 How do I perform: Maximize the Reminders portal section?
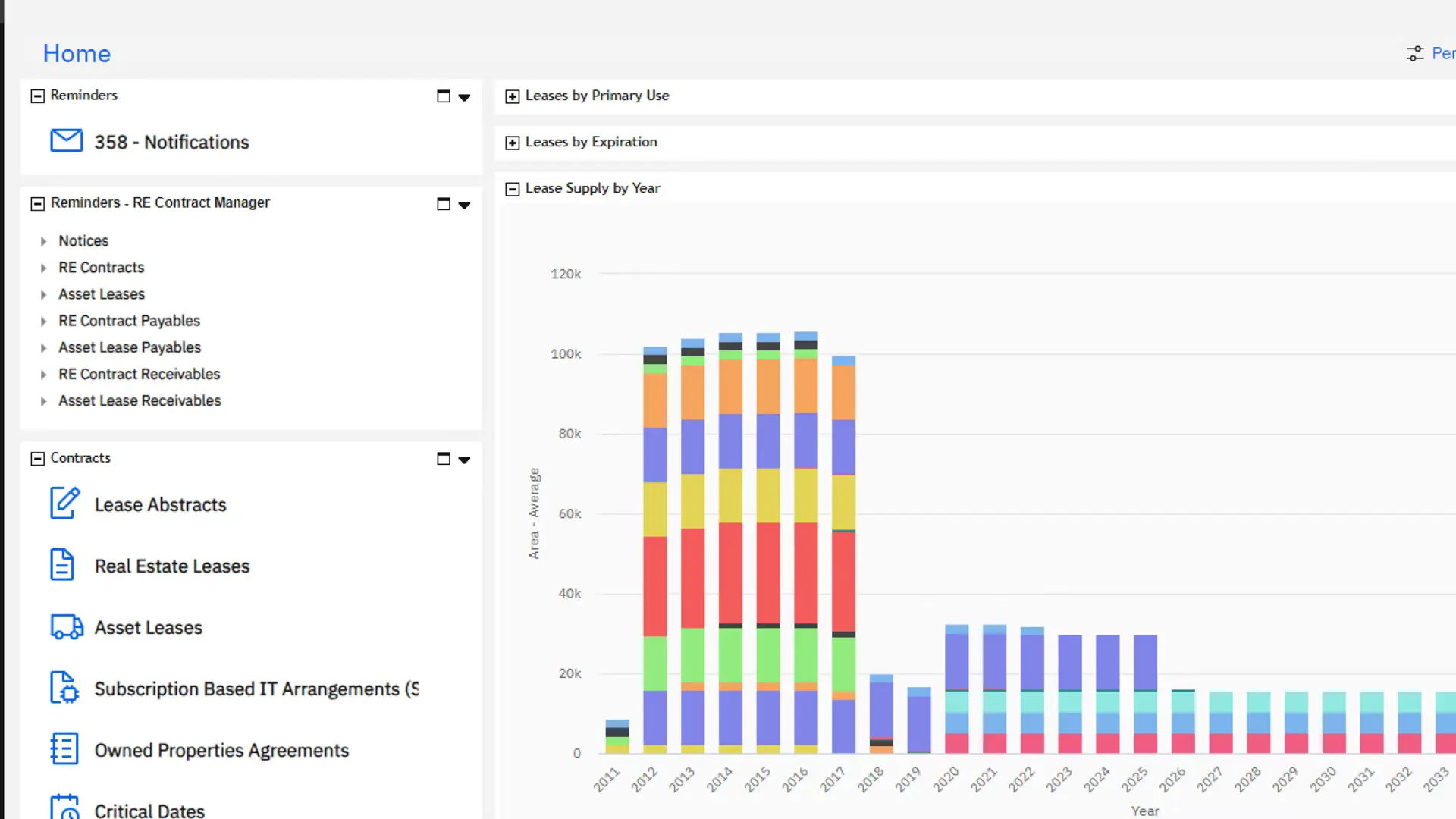click(444, 96)
